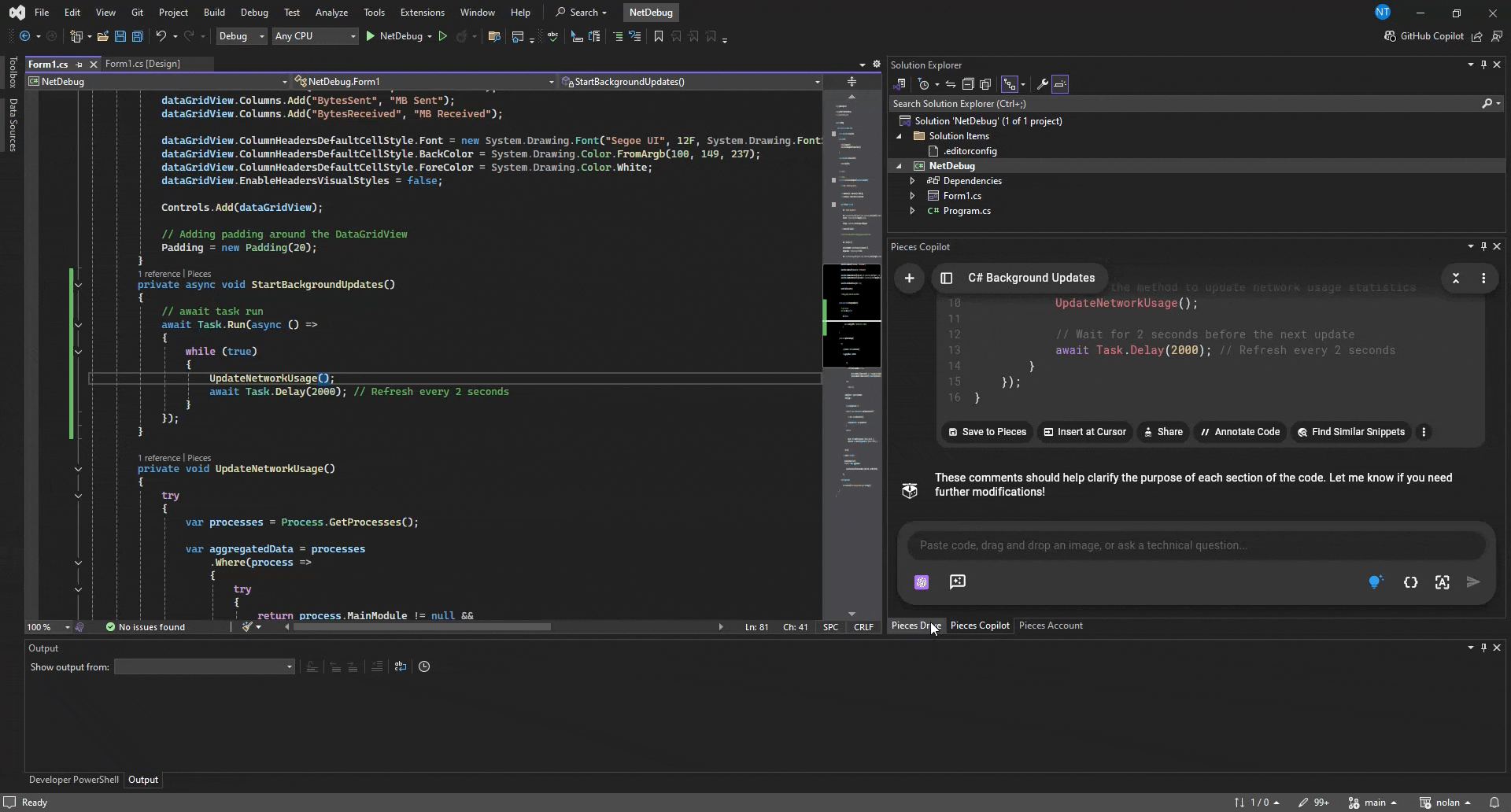
Task: Open Solution Explorer Properties wrench icon
Action: (1042, 84)
